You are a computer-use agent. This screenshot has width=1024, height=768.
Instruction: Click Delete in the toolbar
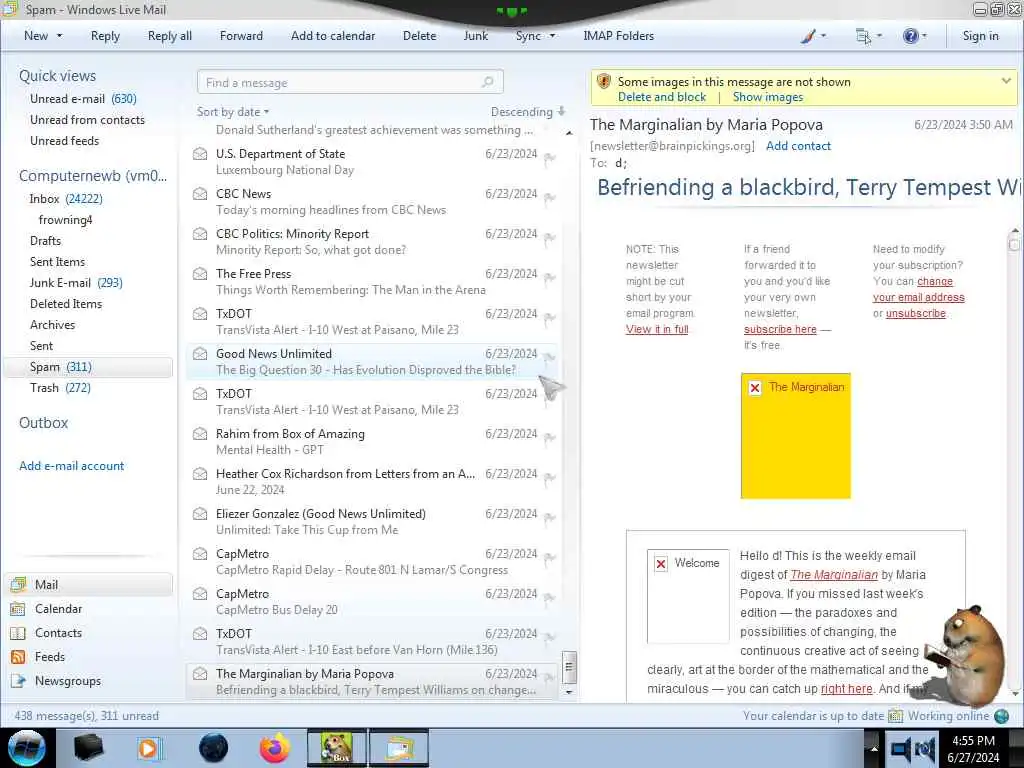click(x=419, y=36)
